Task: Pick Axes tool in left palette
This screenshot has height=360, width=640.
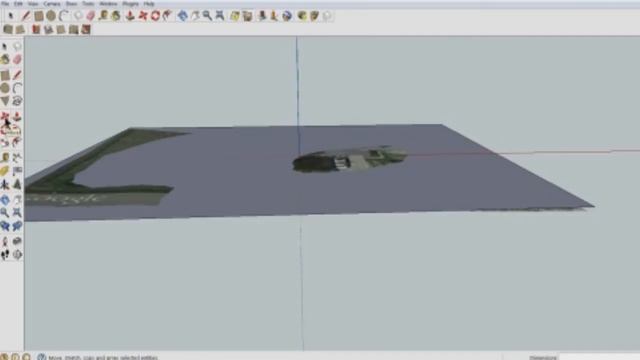Action: pyautogui.click(x=5, y=184)
